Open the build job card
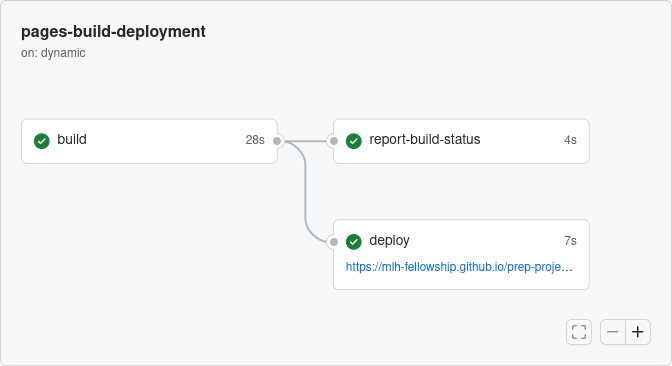This screenshot has width=672, height=366. 149,141
